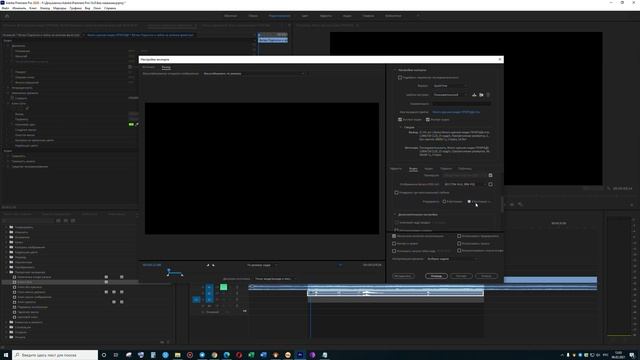Click the Queue button
This screenshot has width=640, height=360.
436,276
